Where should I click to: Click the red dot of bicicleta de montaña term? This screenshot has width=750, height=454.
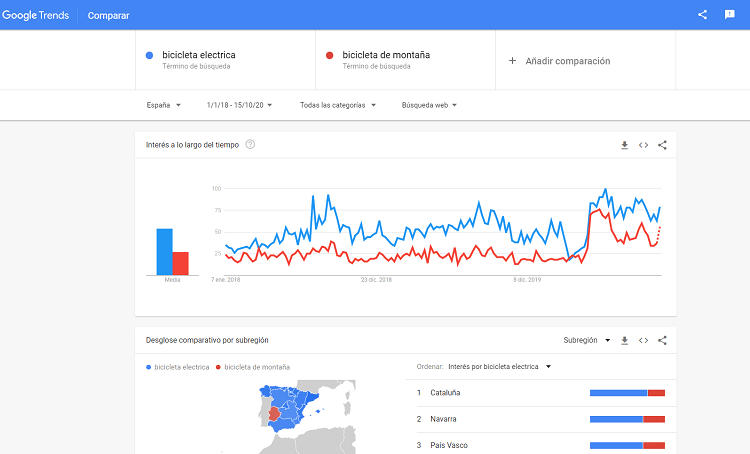click(x=330, y=55)
